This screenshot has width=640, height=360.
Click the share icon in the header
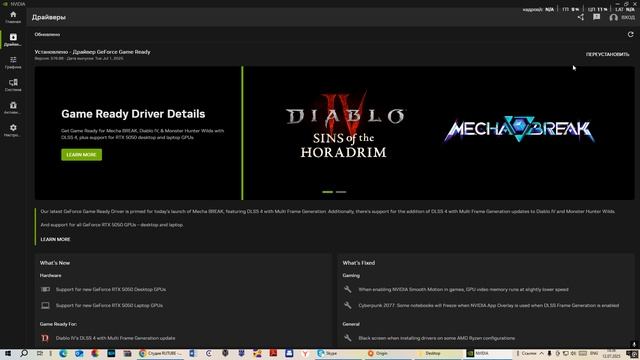click(580, 17)
